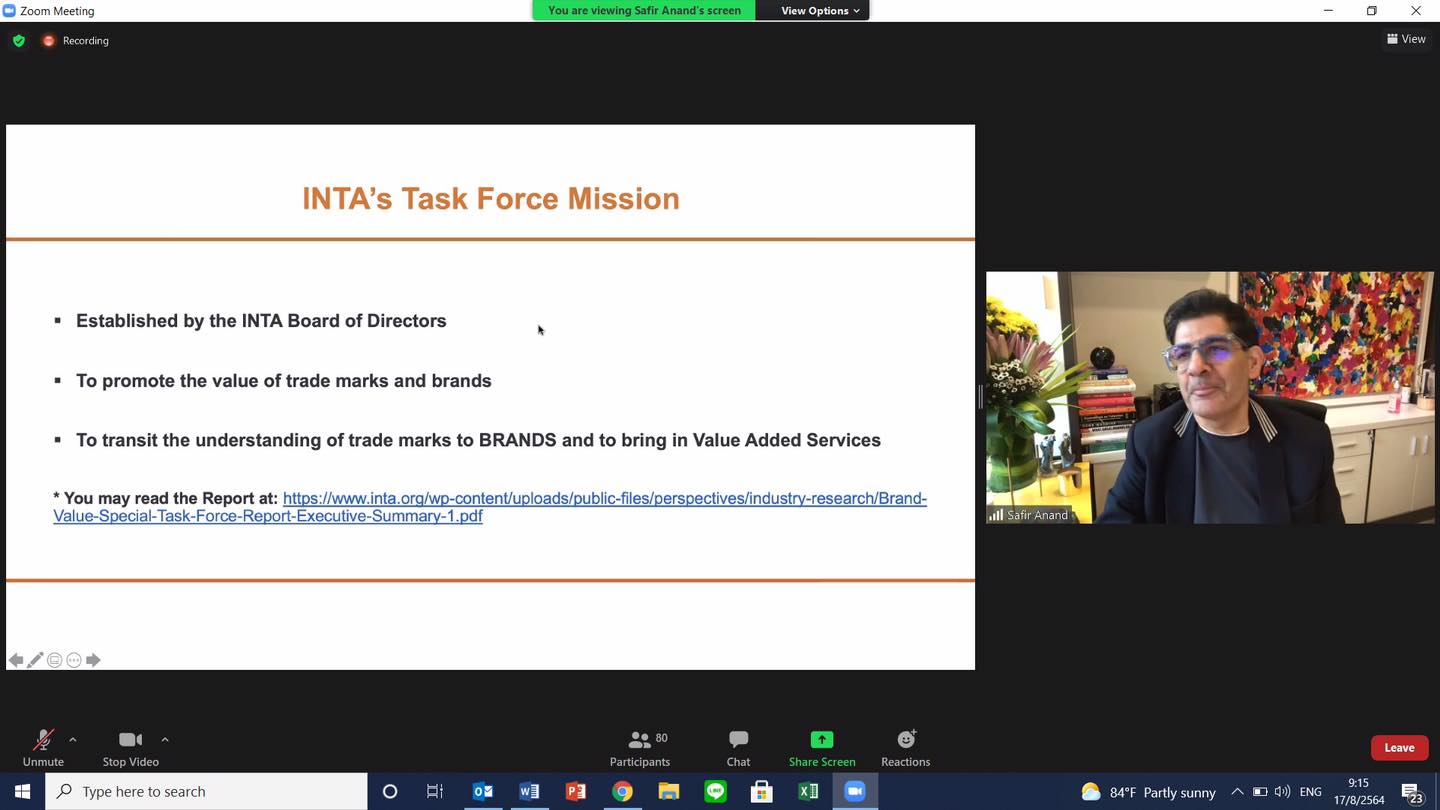
Task: Open Task View on taskbar
Action: pos(435,791)
